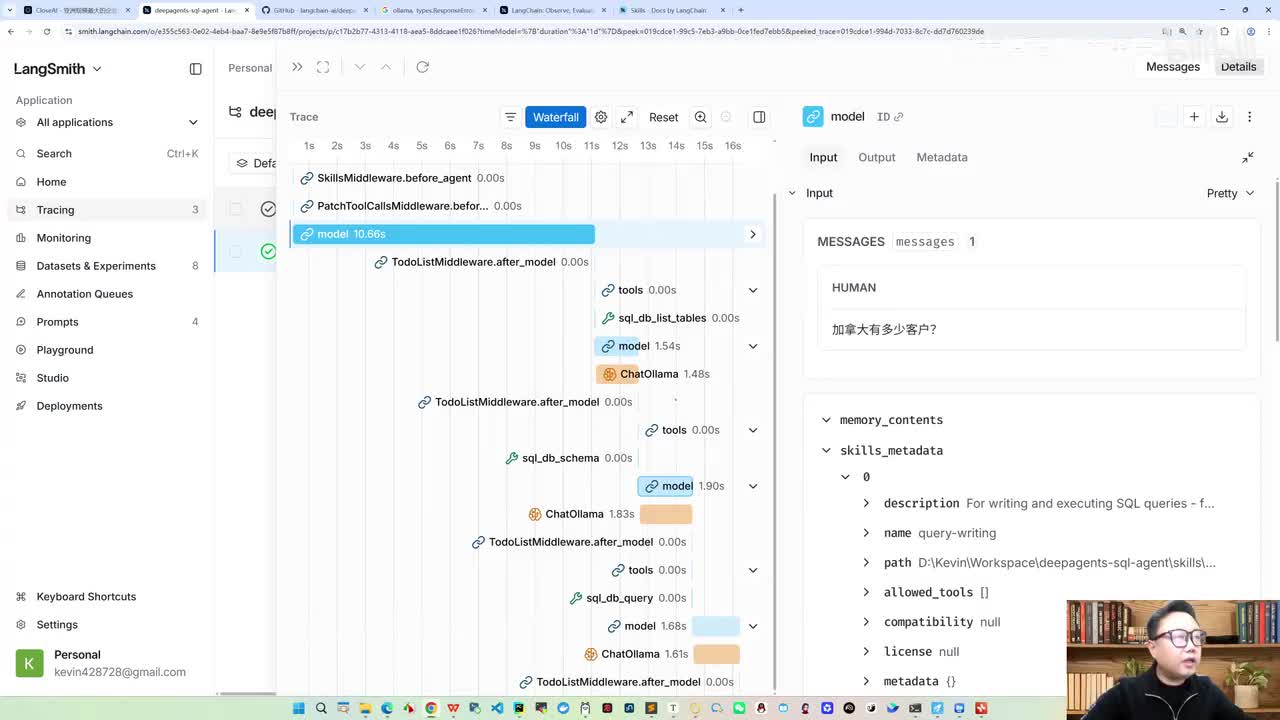Collapse the model 1.90s row chevron

pyautogui.click(x=753, y=486)
